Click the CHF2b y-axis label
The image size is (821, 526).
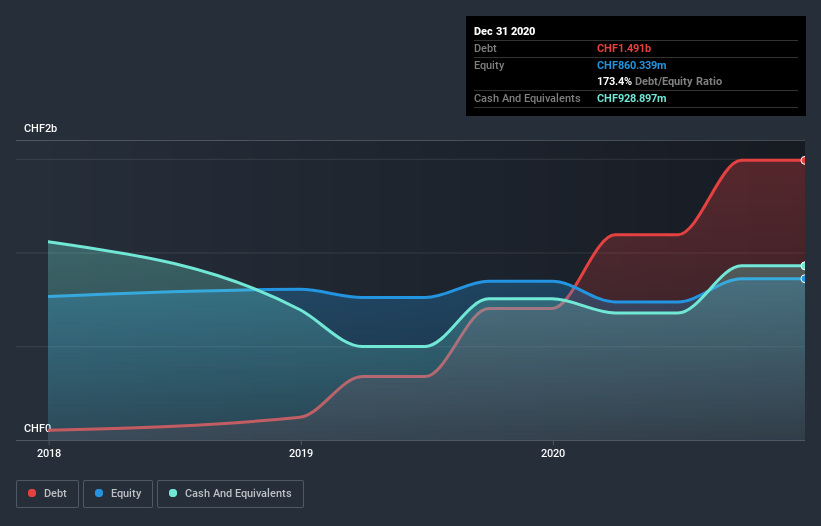40,128
